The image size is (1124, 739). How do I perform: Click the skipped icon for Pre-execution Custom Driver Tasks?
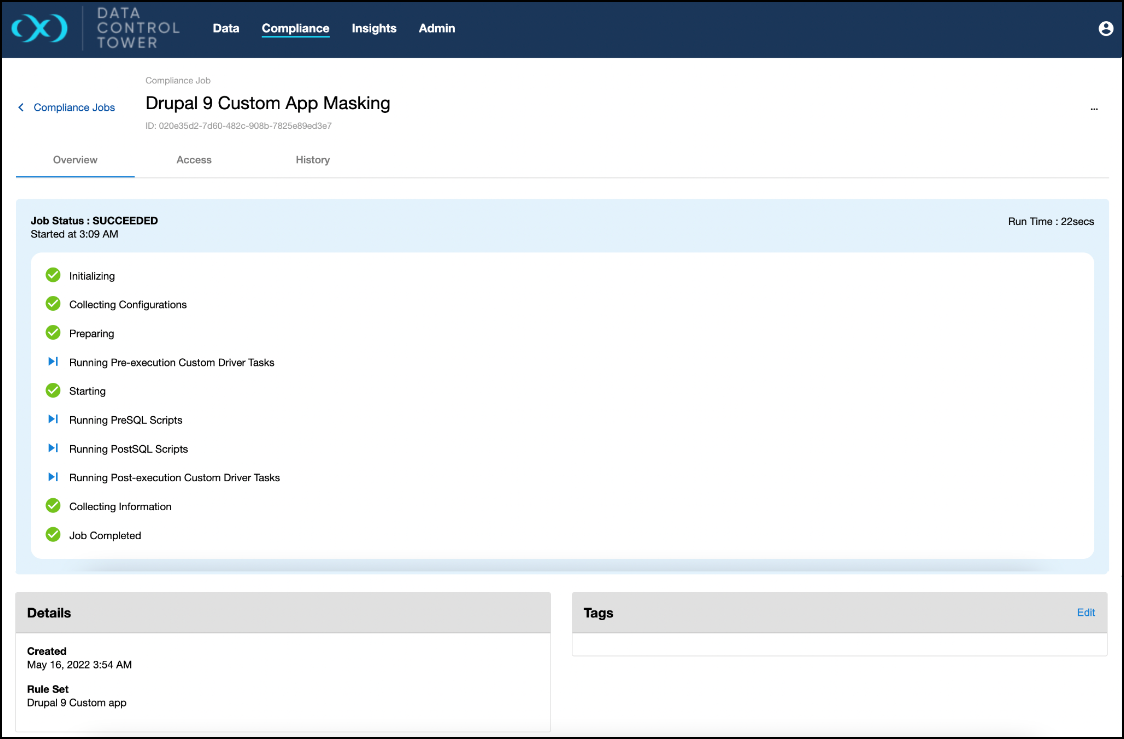pos(53,362)
